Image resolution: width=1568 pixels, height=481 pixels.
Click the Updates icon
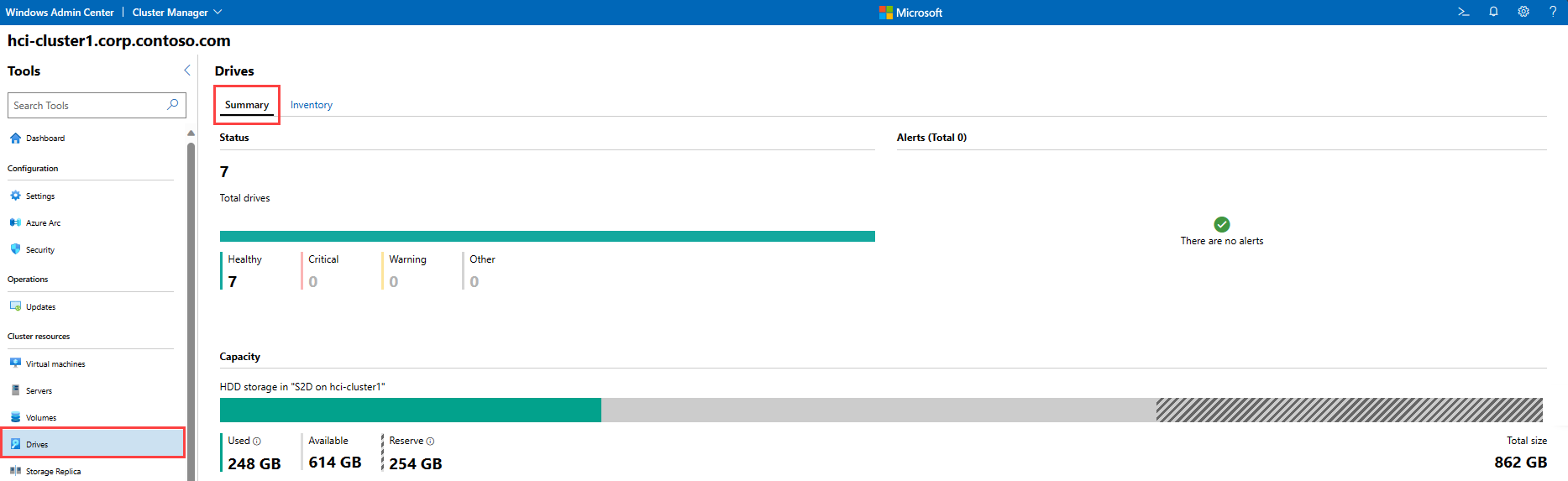click(x=15, y=306)
